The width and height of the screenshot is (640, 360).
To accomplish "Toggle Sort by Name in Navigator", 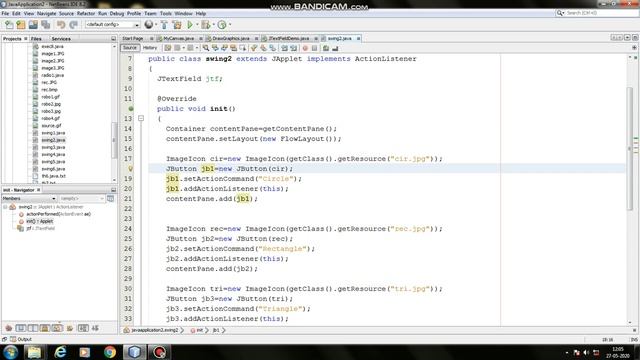I will [x=83, y=328].
